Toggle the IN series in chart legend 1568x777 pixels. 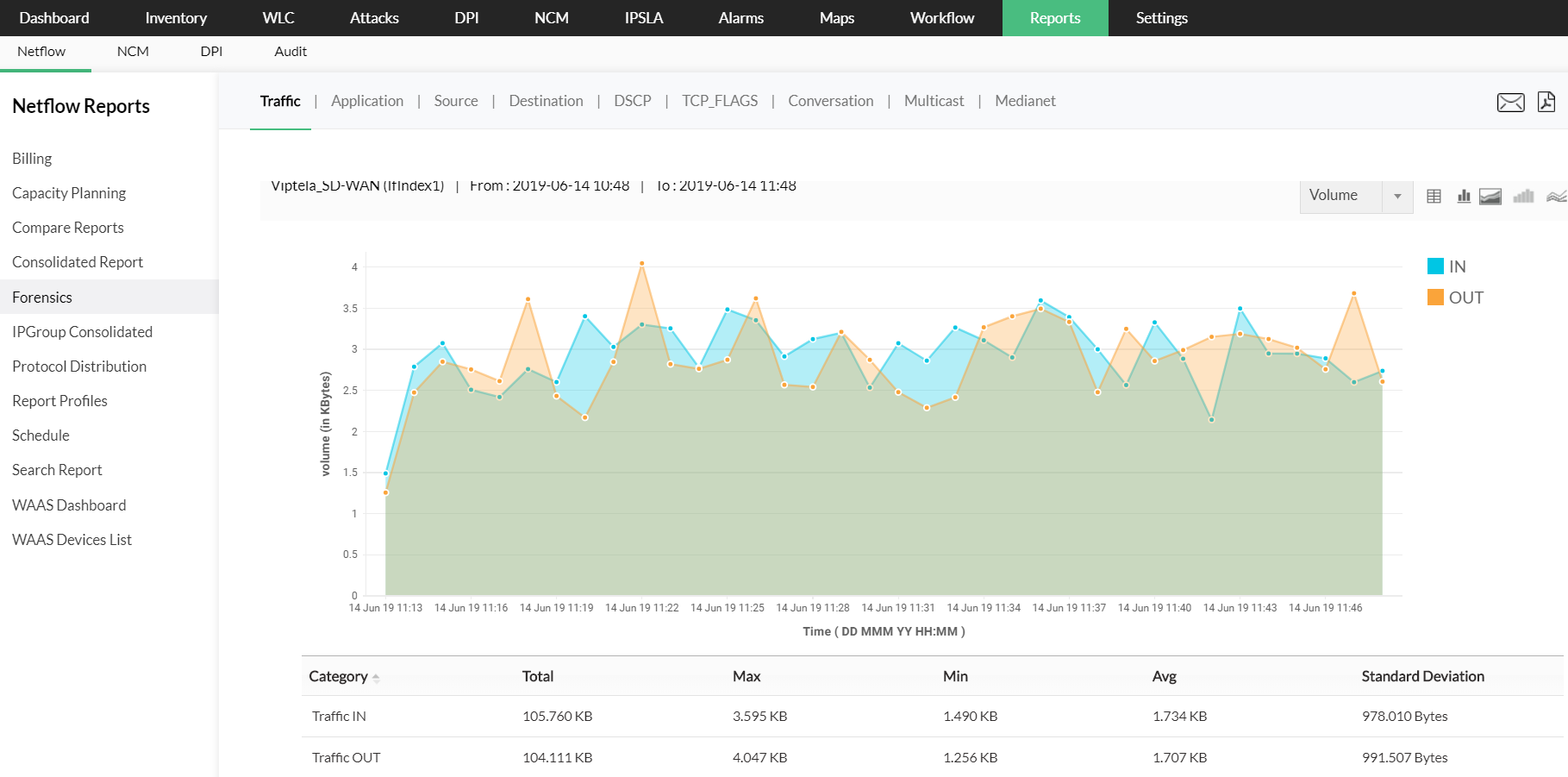point(1446,266)
